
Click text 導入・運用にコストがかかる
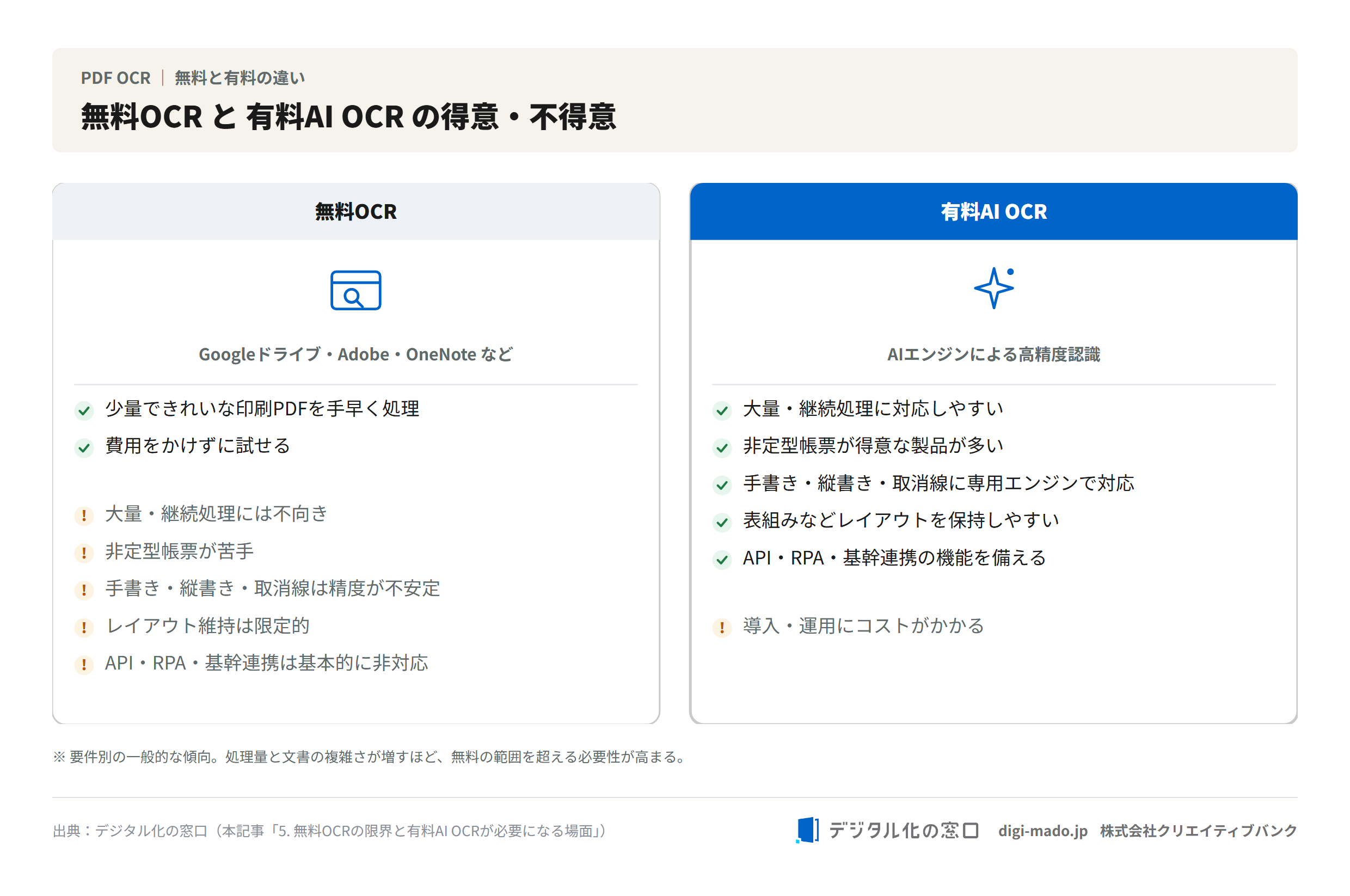click(x=863, y=625)
